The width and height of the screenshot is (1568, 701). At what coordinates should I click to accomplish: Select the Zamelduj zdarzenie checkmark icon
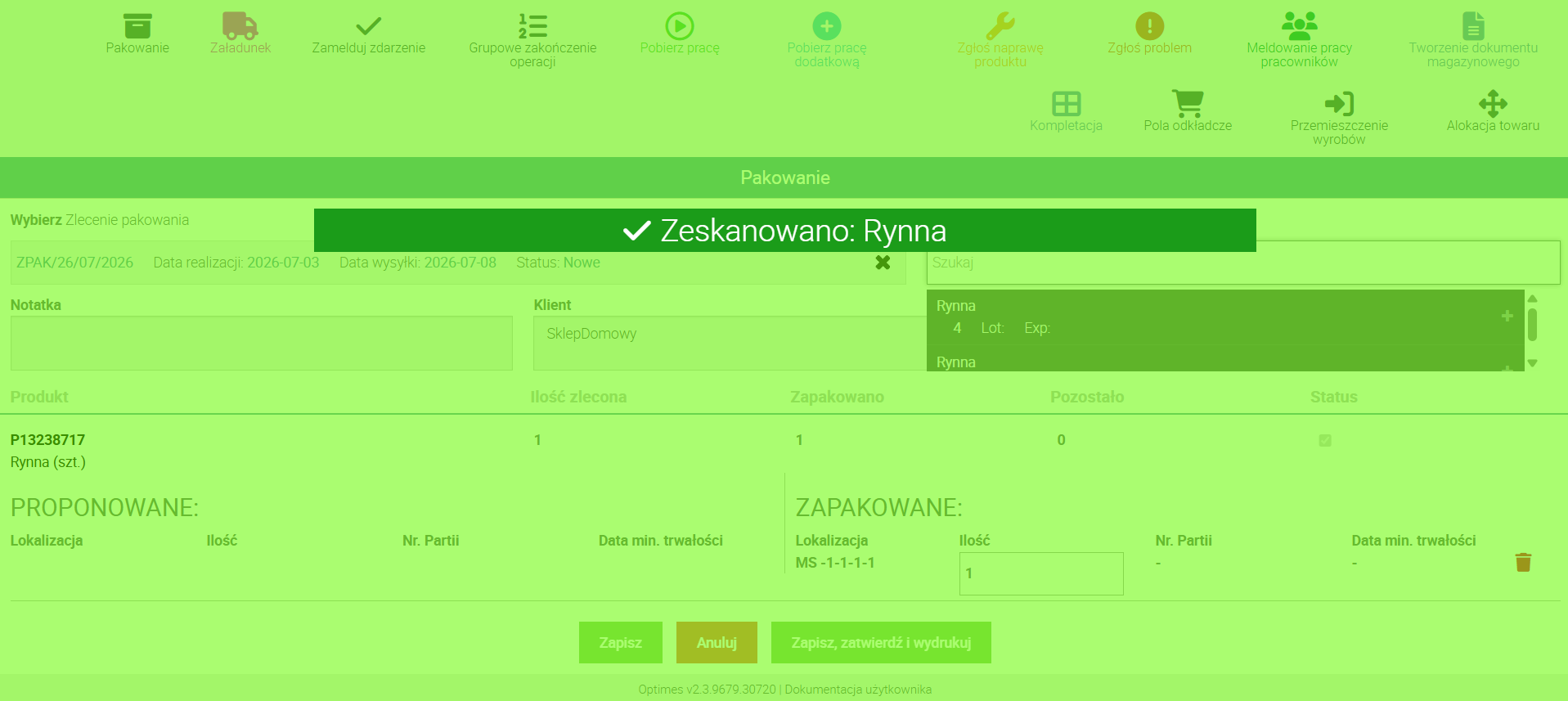(x=369, y=26)
